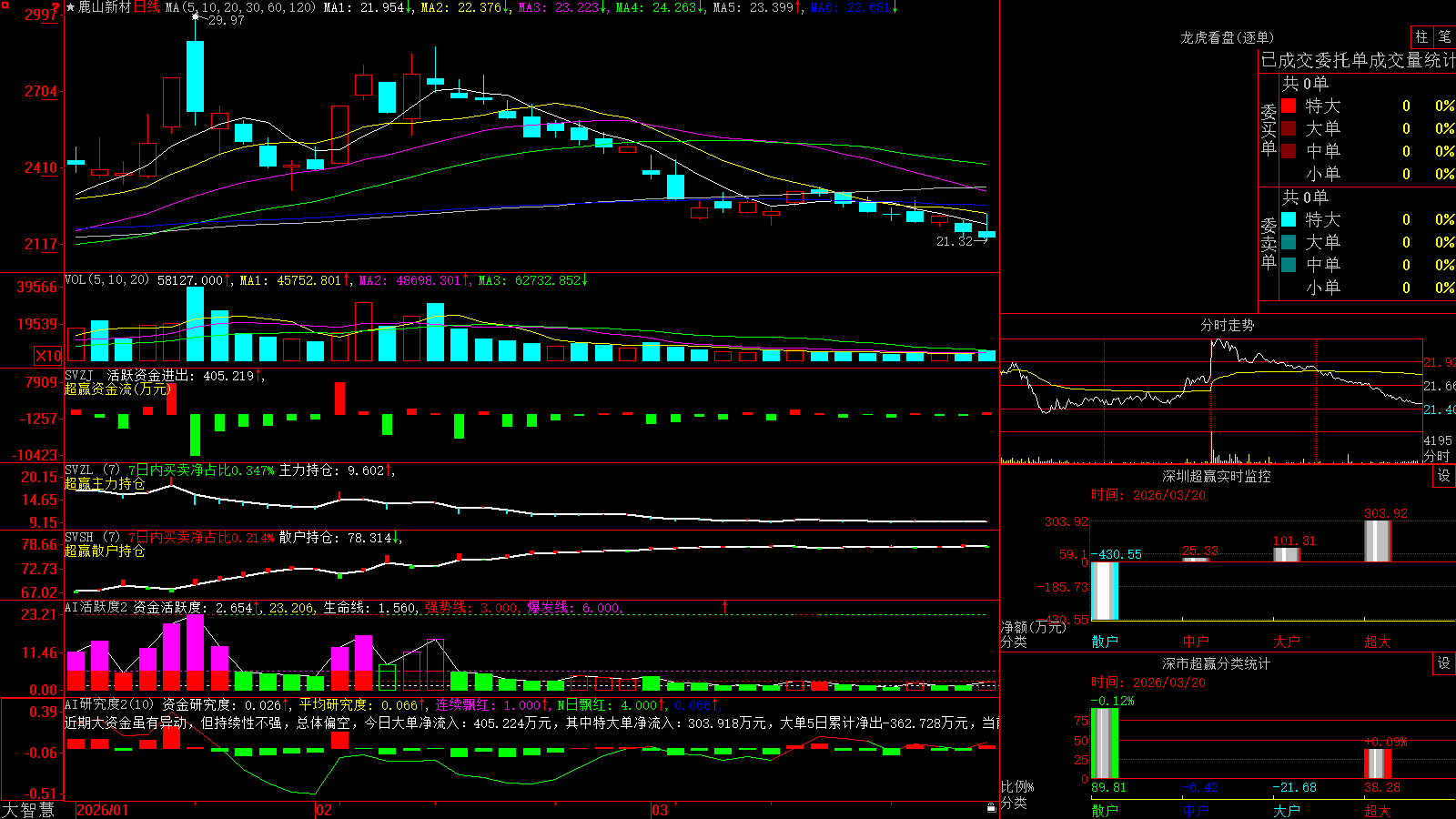
Task: Switch to 笔 tick view
Action: pyautogui.click(x=1444, y=36)
